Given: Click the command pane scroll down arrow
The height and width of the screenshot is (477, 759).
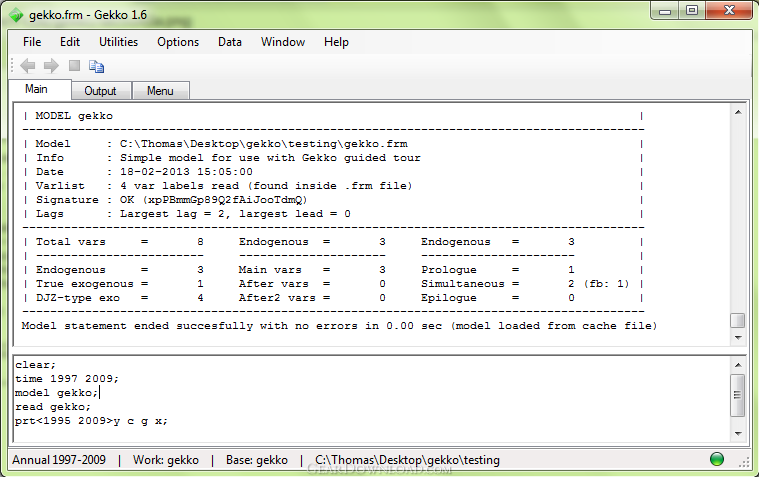Looking at the screenshot, I should (738, 433).
